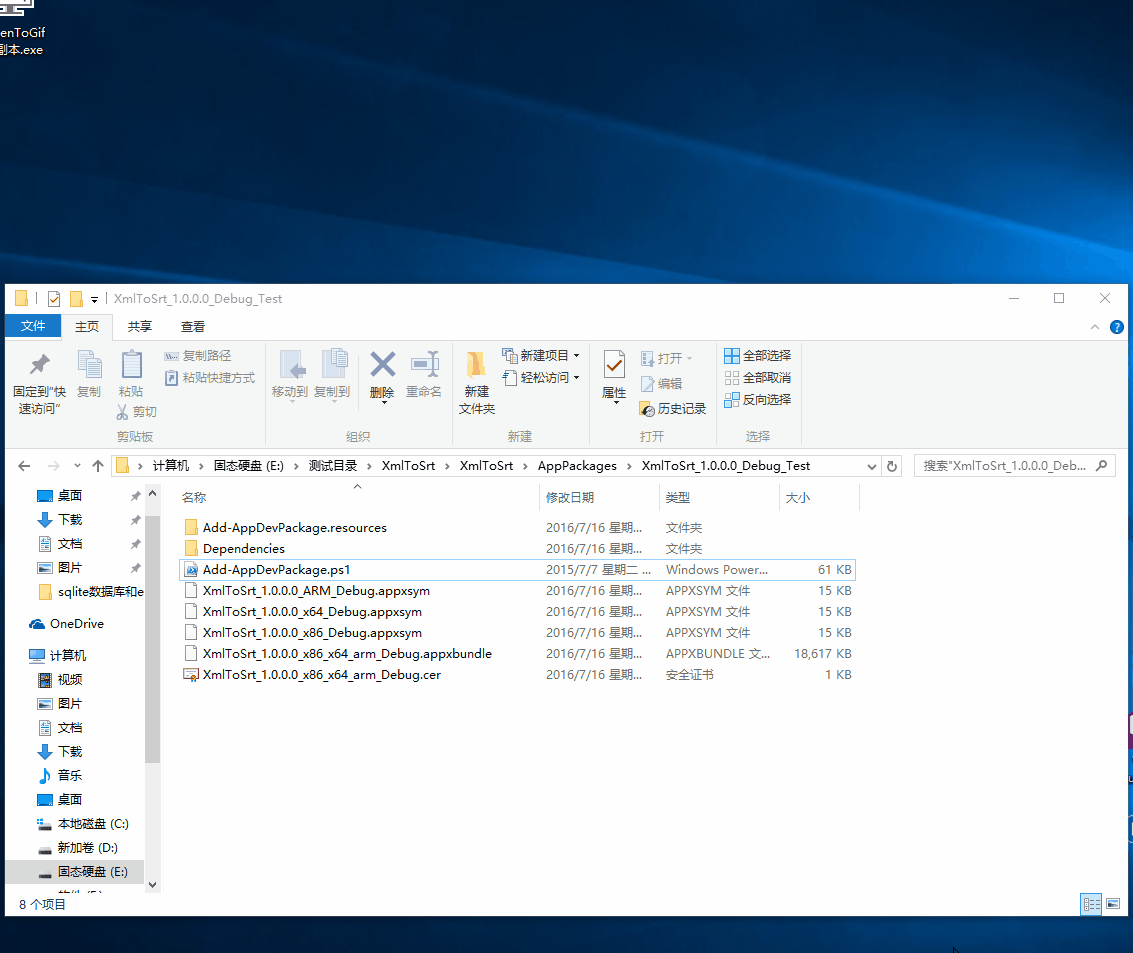Click the 粘贴 paste icon
This screenshot has height=953, width=1133.
point(131,364)
